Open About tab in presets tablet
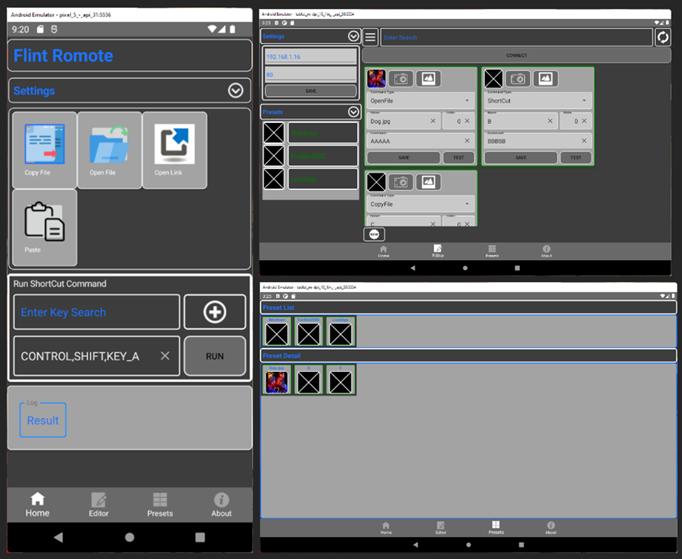This screenshot has height=559, width=682. coord(551,528)
